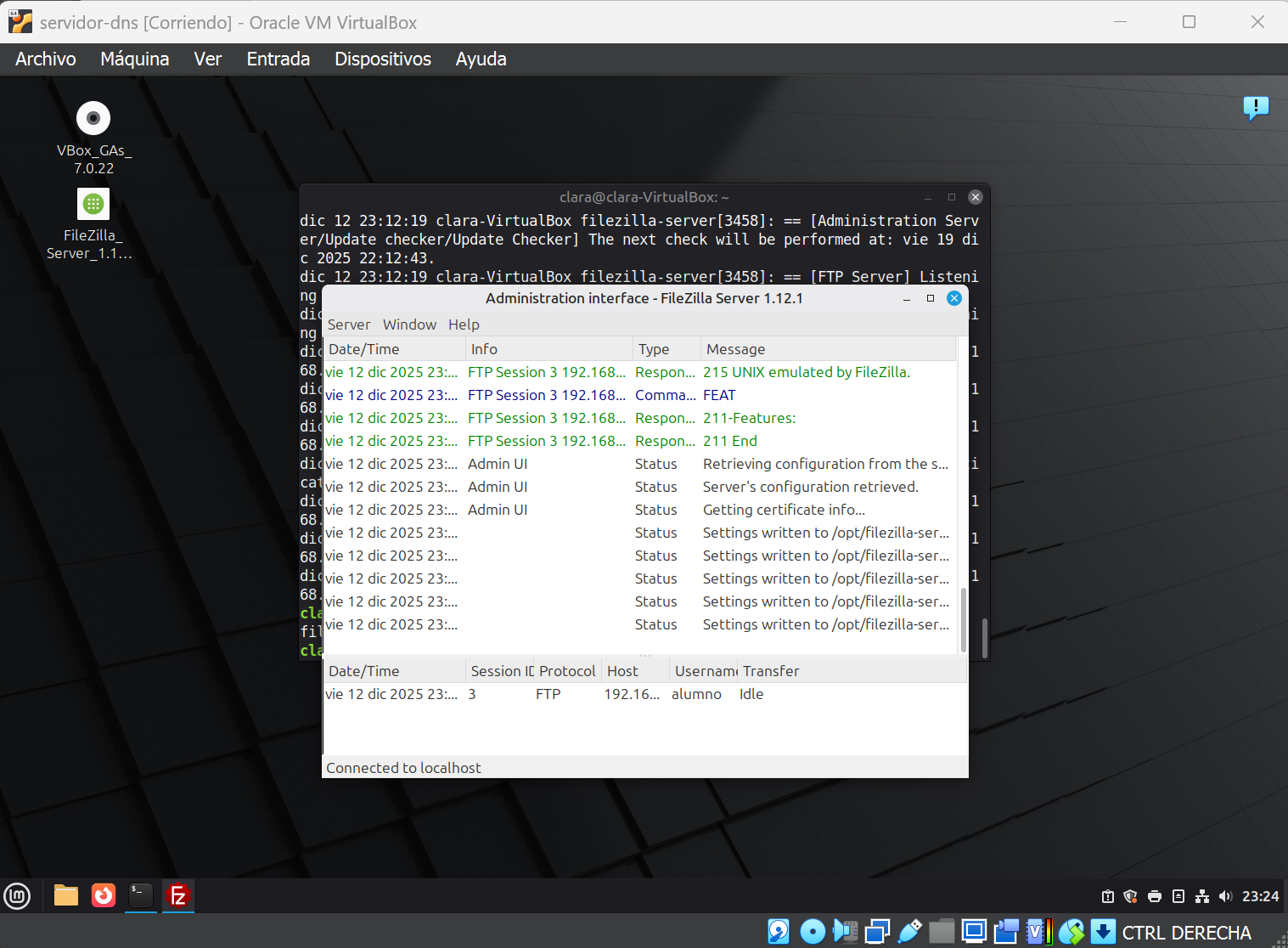Click the printer tray icon
Screen dimensions: 1288x948
point(1154,896)
